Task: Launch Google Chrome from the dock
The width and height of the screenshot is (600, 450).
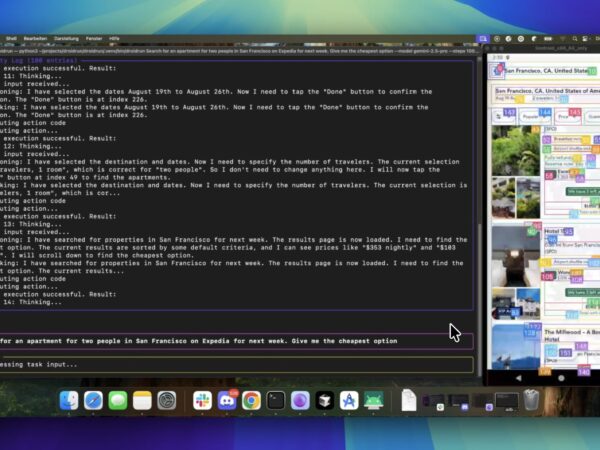Action: click(x=251, y=400)
